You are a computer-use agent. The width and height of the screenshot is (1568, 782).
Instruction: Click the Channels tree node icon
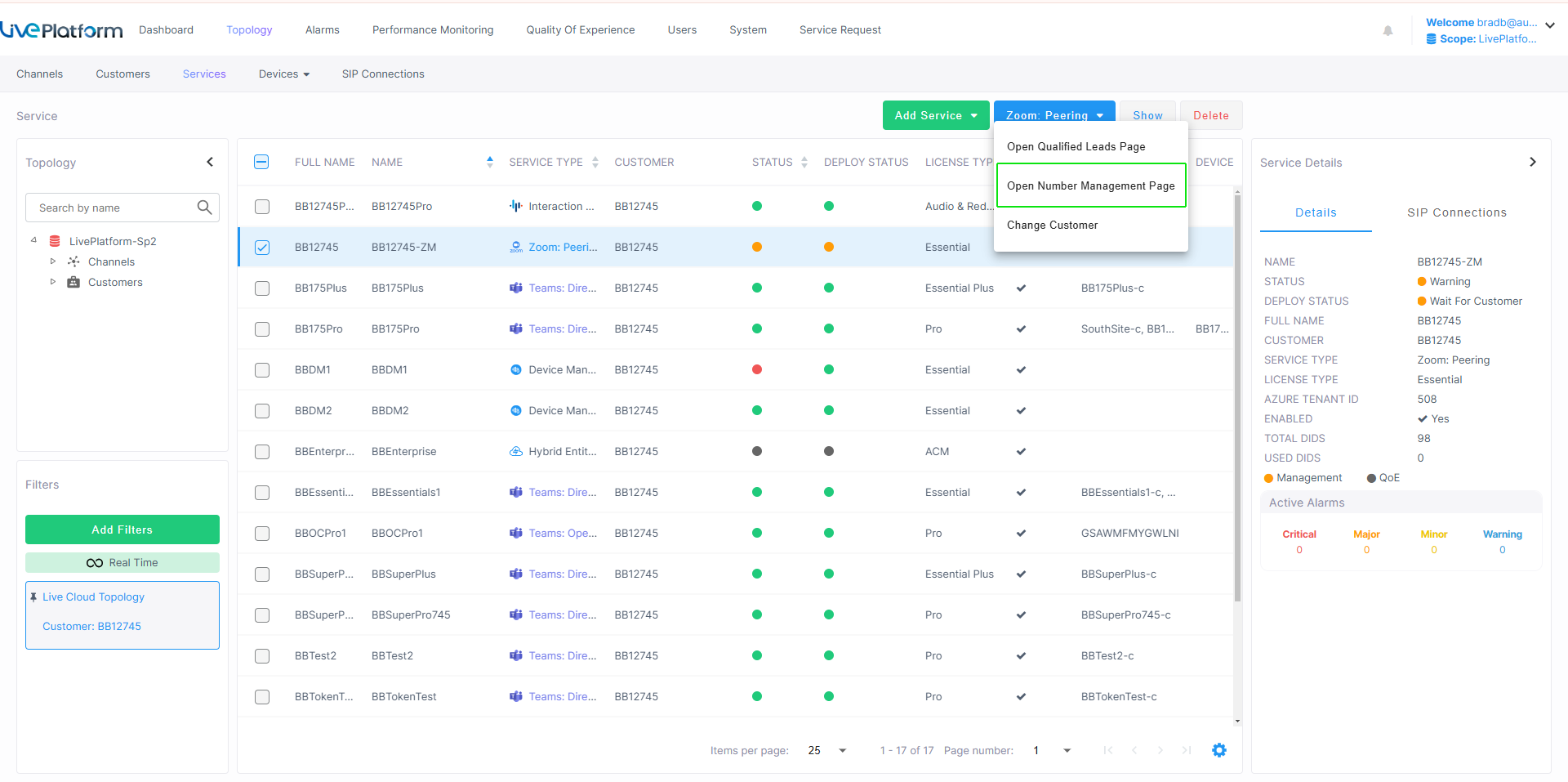pos(73,261)
